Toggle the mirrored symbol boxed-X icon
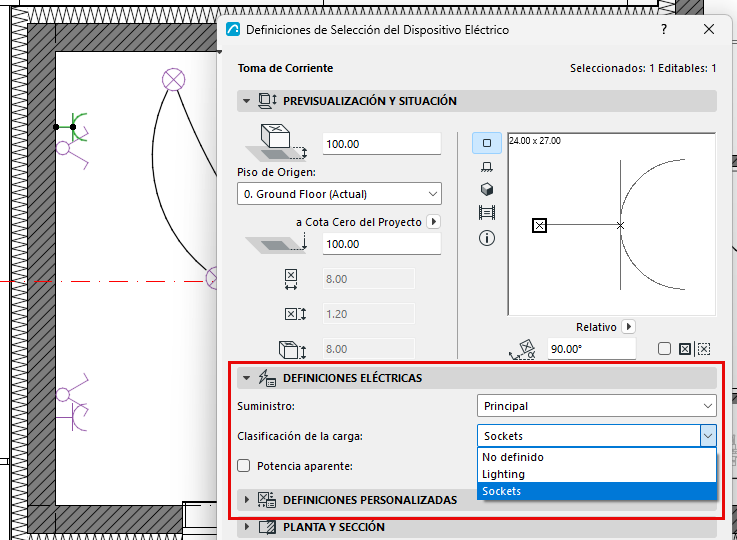The height and width of the screenshot is (540, 737). click(685, 349)
